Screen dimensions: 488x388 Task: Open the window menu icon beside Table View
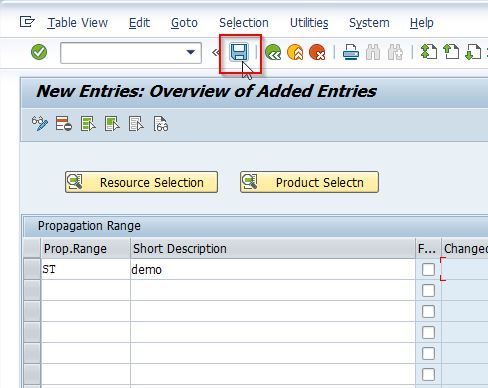pos(27,22)
